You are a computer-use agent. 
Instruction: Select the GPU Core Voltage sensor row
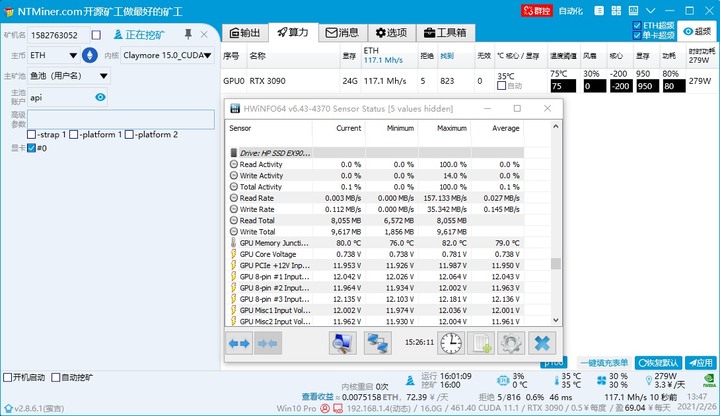(x=376, y=254)
